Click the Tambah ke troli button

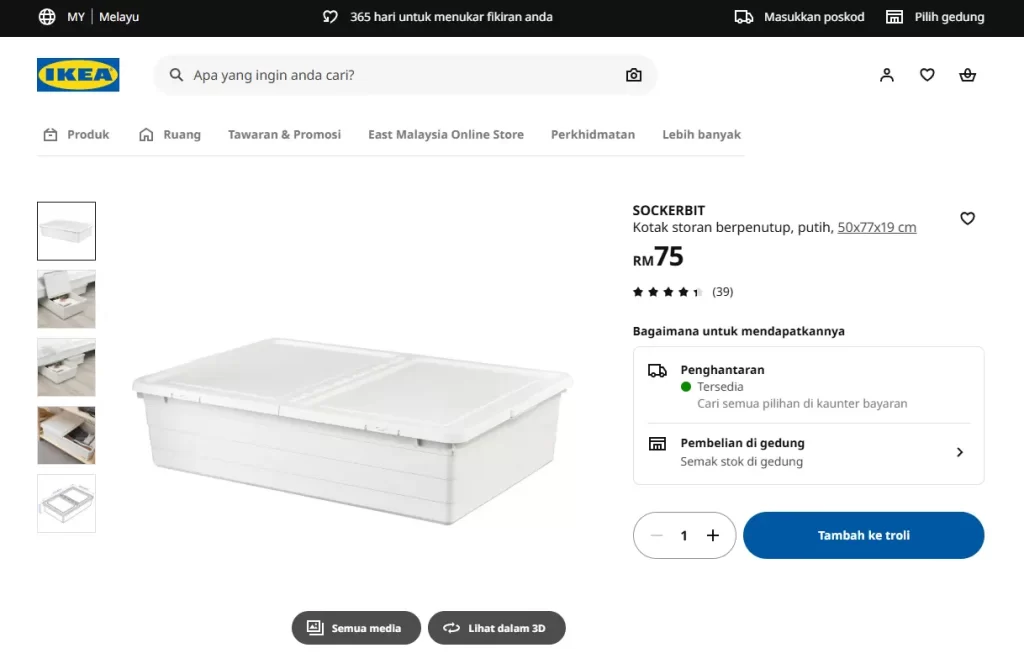[862, 535]
